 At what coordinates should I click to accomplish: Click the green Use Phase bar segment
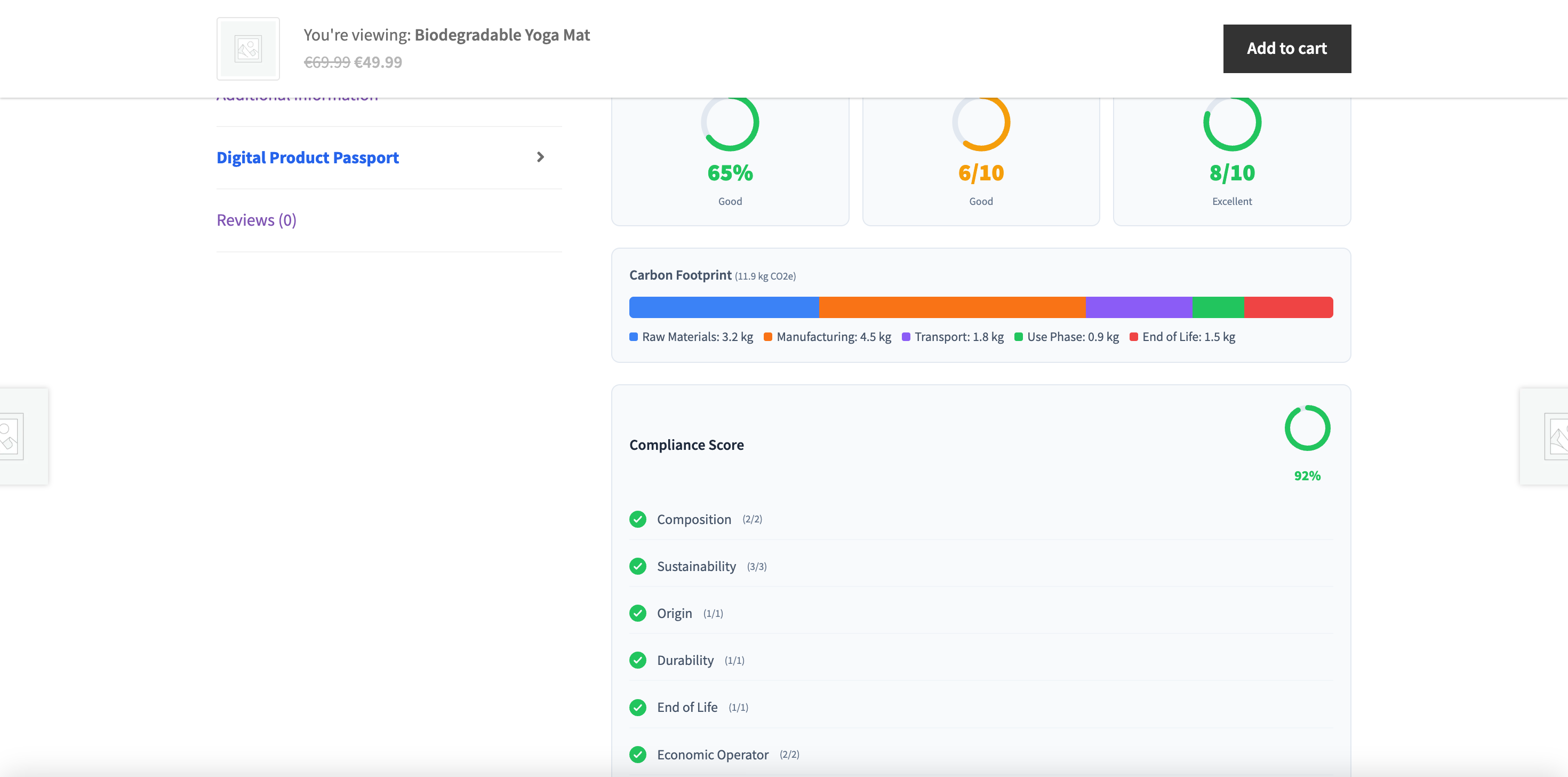point(1218,307)
